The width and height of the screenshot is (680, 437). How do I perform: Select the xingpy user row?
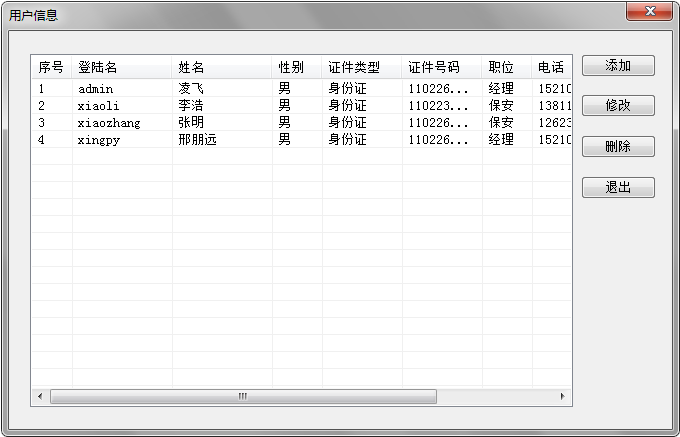coord(99,140)
